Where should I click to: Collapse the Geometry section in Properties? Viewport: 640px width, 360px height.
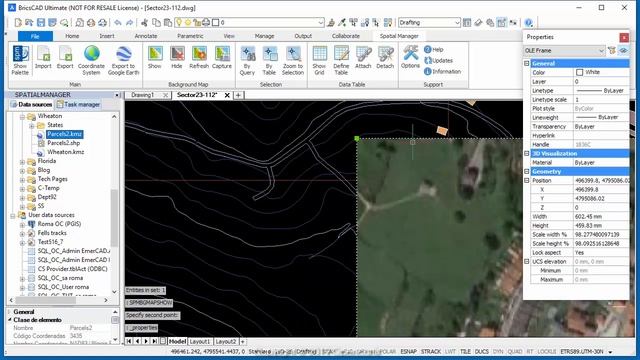(527, 171)
